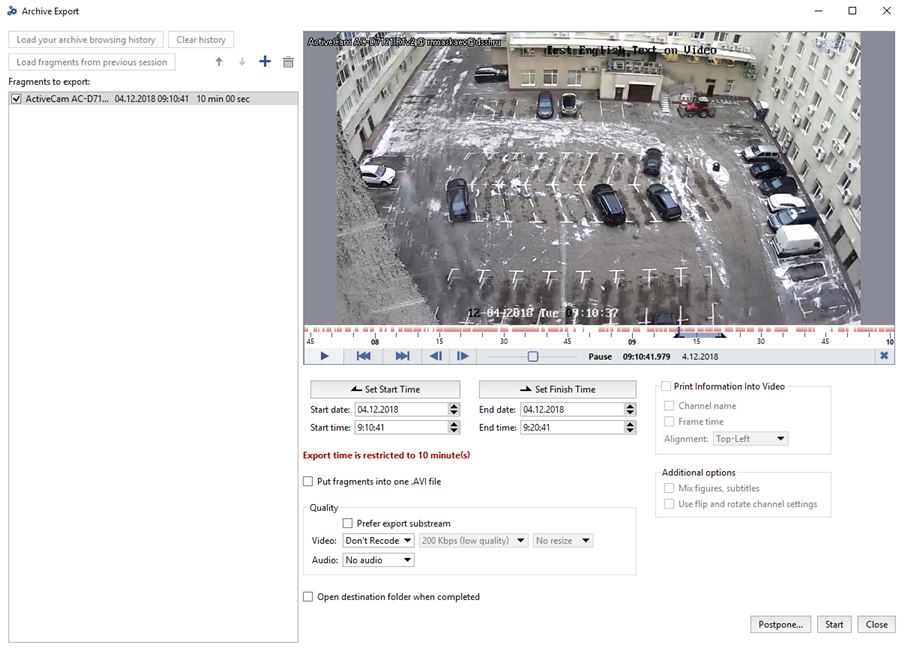Enable Put fragments into one .AVI file
904x650 pixels.
(x=308, y=481)
